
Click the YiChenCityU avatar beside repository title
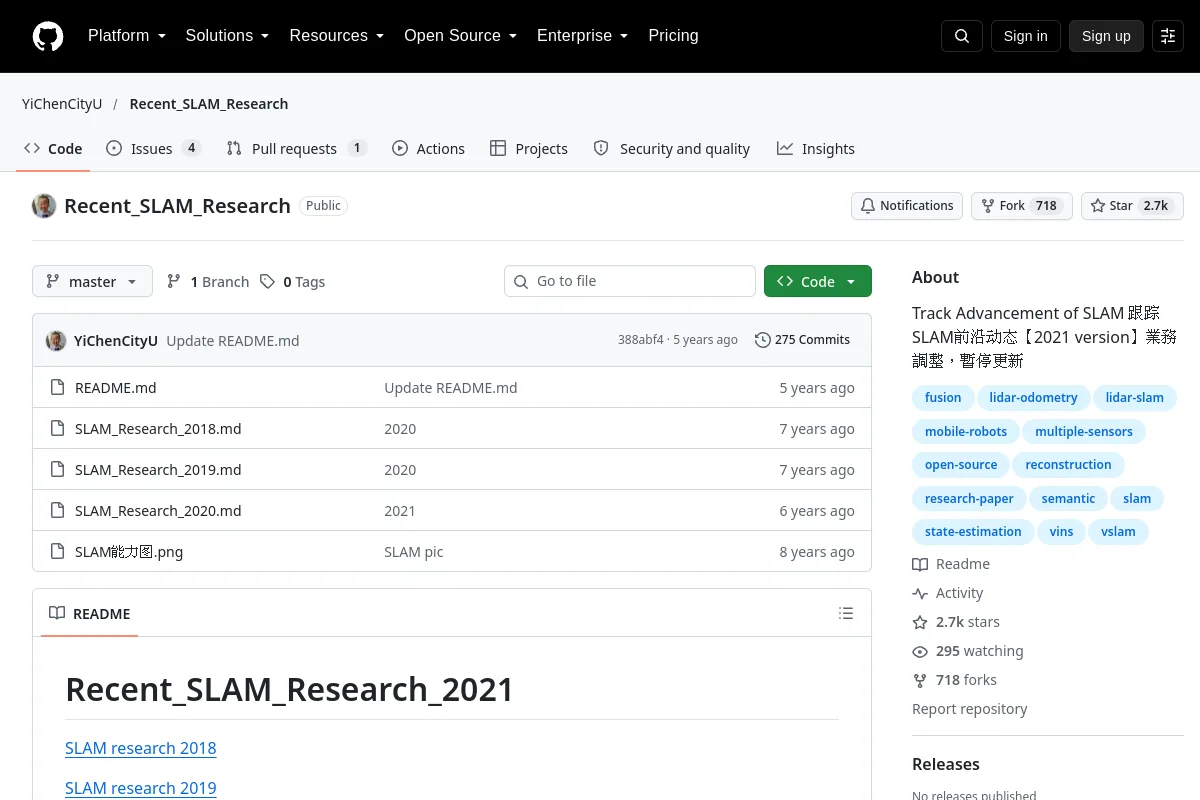point(44,206)
